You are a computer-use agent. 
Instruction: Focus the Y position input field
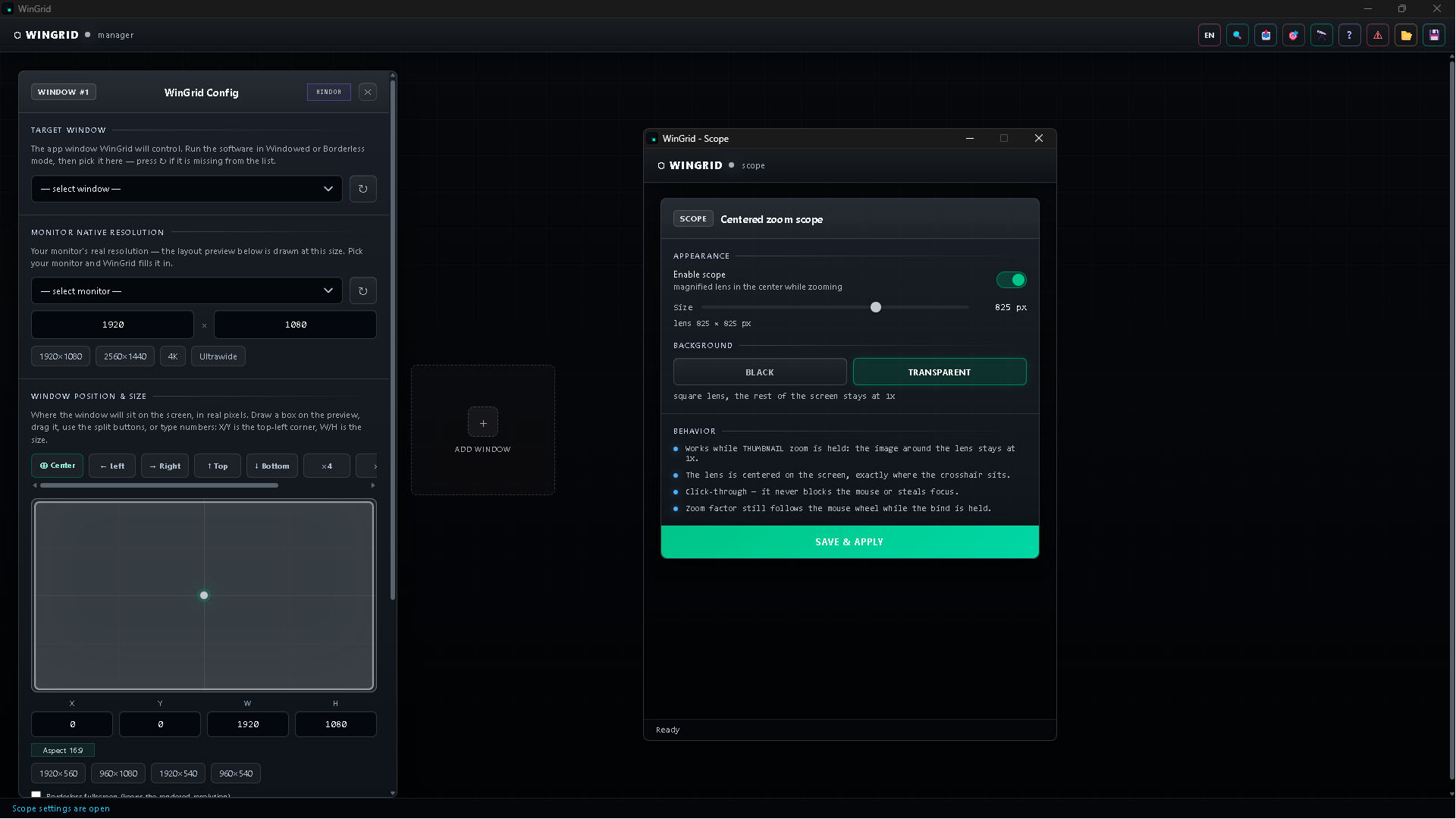point(160,724)
